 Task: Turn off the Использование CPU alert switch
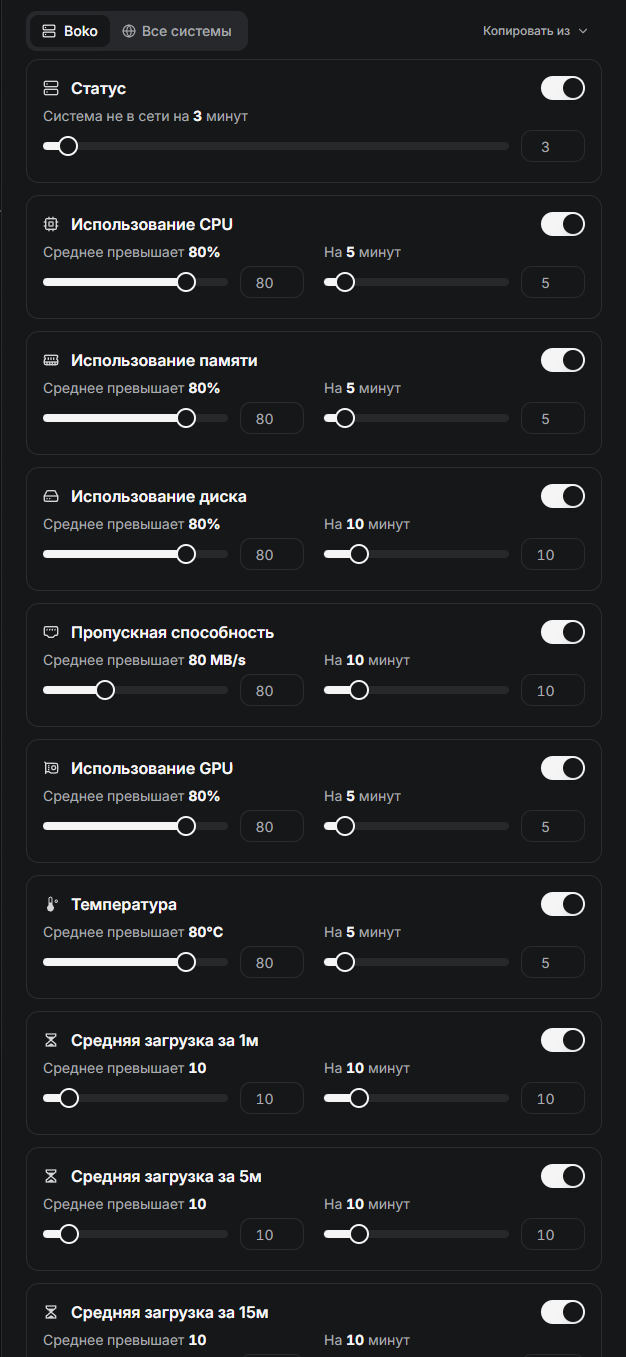point(562,224)
